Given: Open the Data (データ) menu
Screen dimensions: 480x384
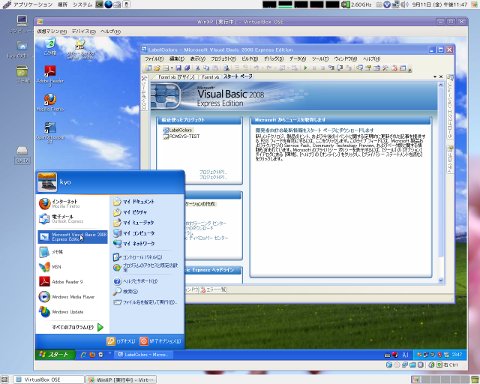Looking at the screenshot, I should pos(297,59).
